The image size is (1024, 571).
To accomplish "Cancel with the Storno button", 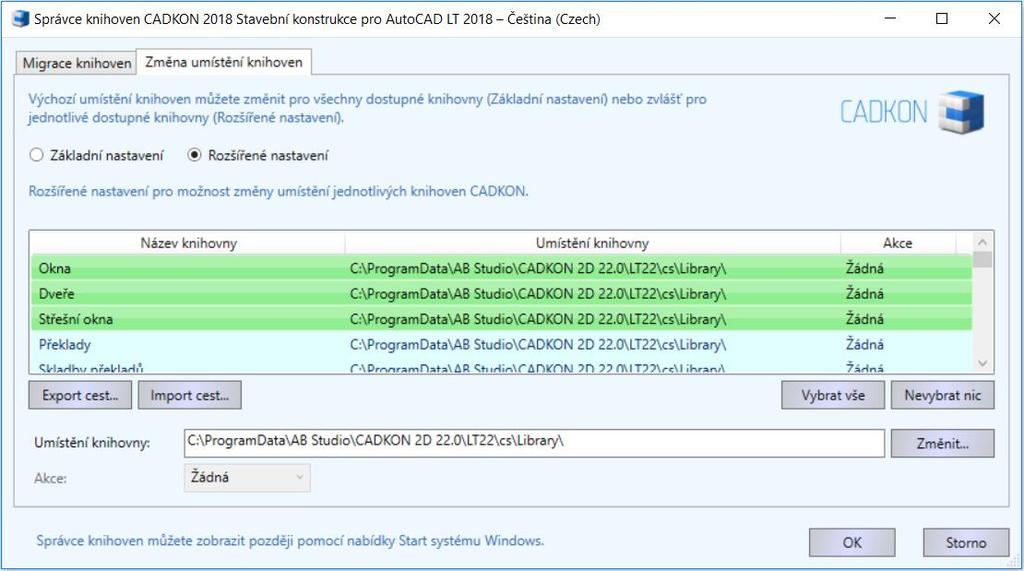I will pos(966,542).
